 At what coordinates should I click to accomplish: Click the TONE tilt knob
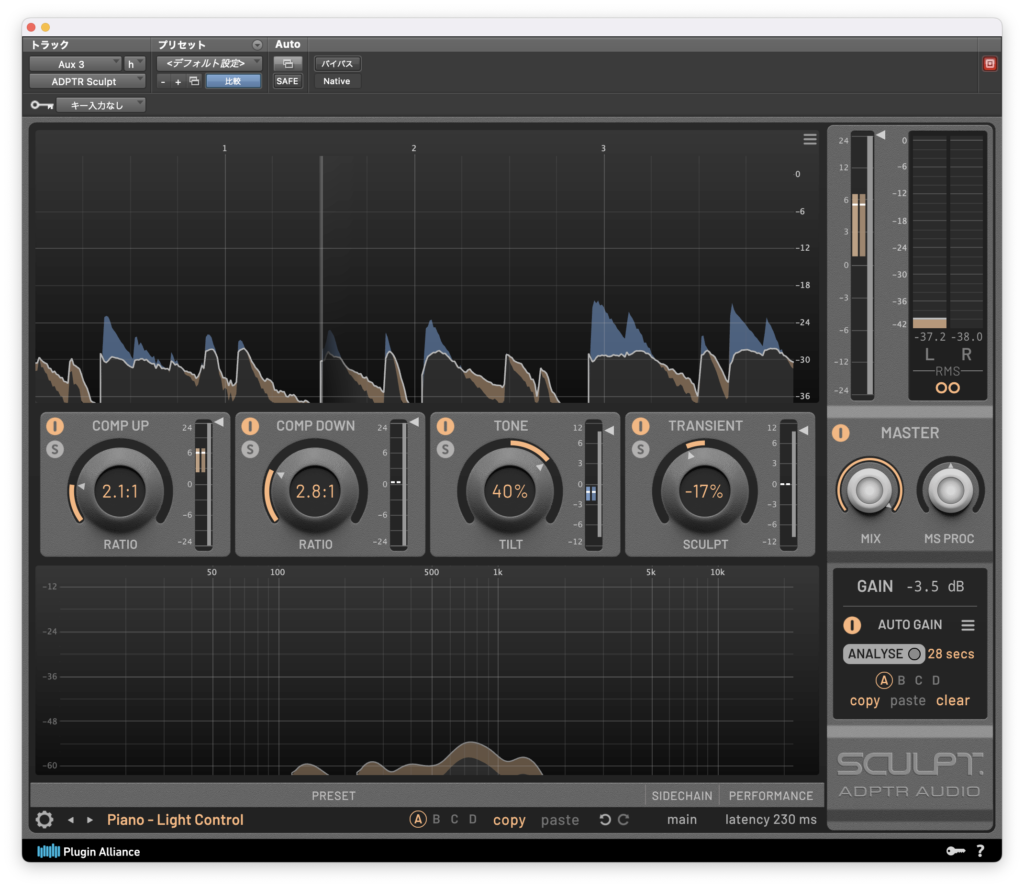[x=510, y=490]
